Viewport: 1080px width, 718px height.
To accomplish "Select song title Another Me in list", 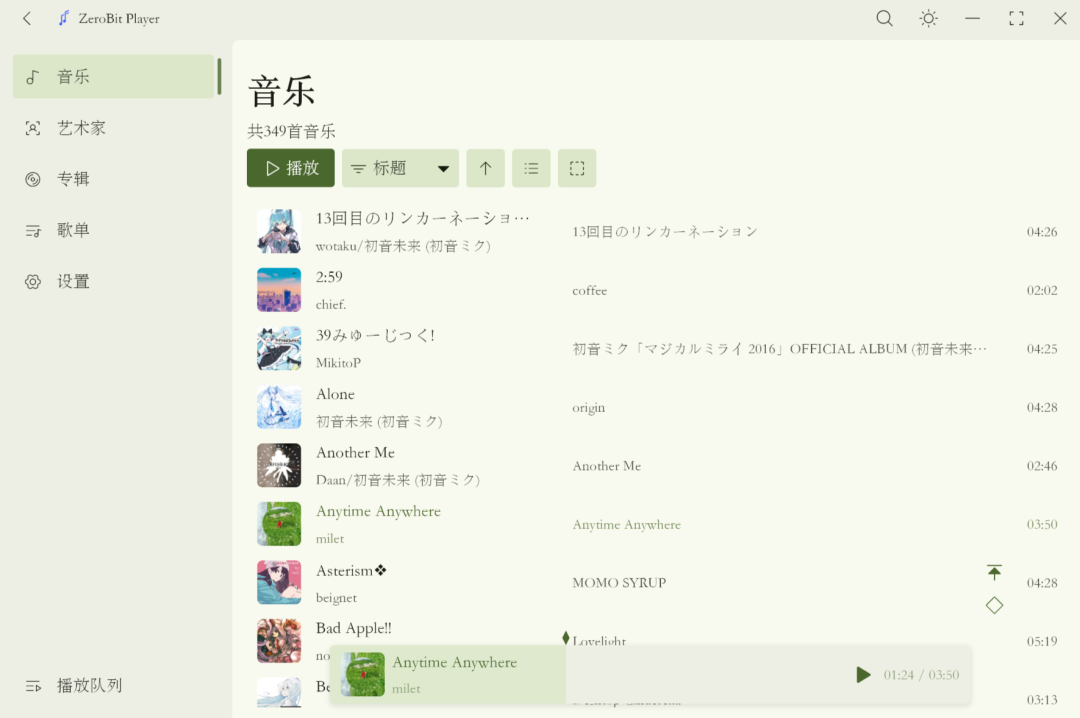I will coord(355,453).
